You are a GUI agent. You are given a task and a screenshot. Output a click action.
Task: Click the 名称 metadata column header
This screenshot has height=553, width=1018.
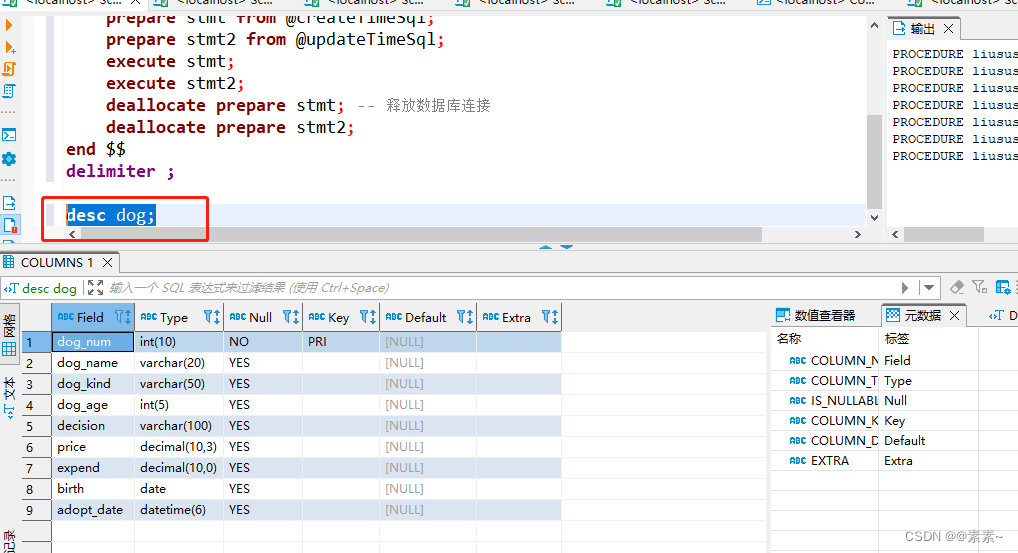pyautogui.click(x=825, y=338)
